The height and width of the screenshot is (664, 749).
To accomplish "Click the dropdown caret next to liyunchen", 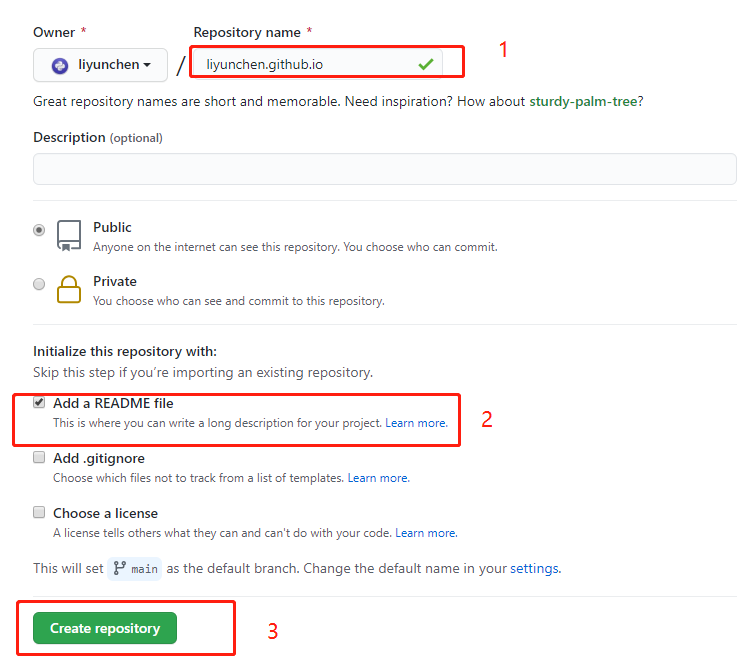I will coord(147,65).
